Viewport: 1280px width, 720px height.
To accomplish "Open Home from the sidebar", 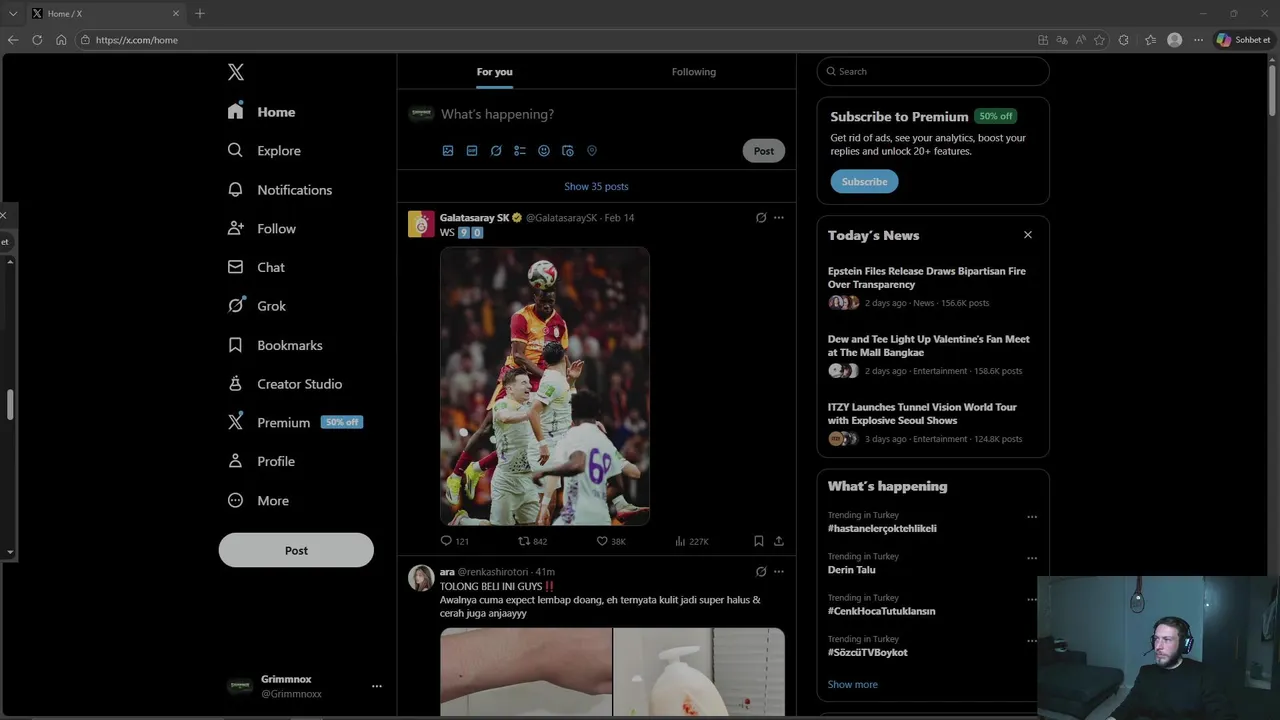I will [x=261, y=112].
